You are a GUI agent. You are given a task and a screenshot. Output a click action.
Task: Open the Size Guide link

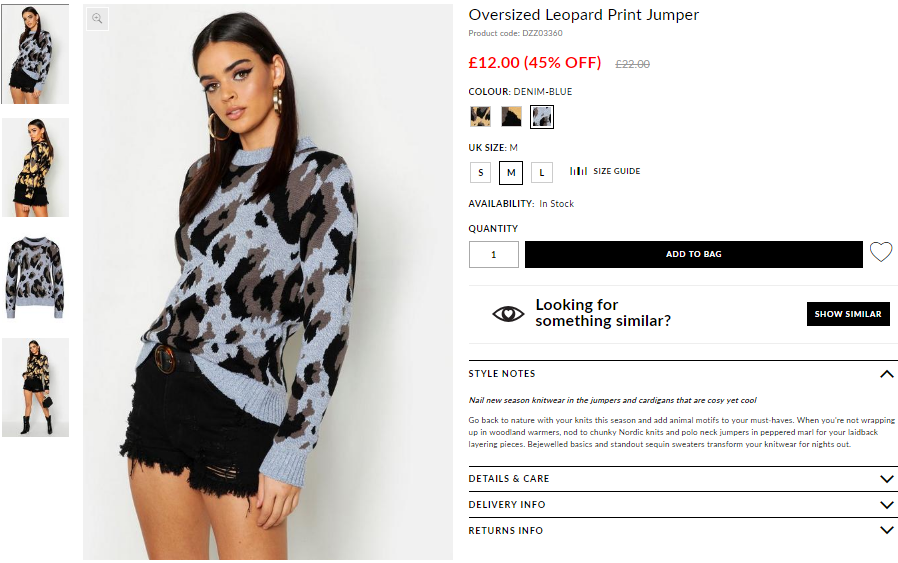(617, 171)
